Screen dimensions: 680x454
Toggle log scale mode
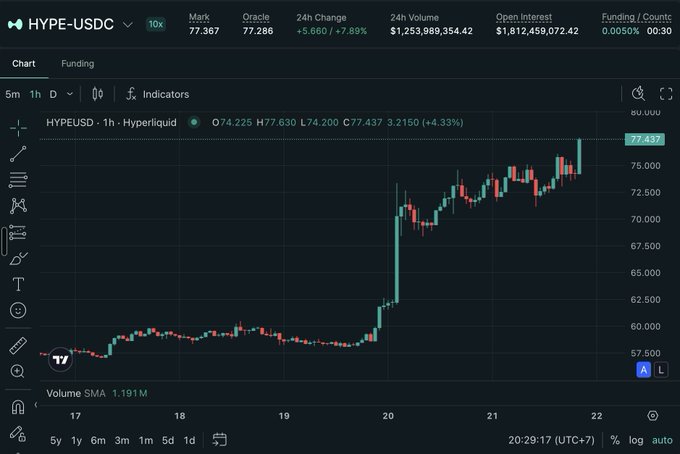click(x=636, y=440)
